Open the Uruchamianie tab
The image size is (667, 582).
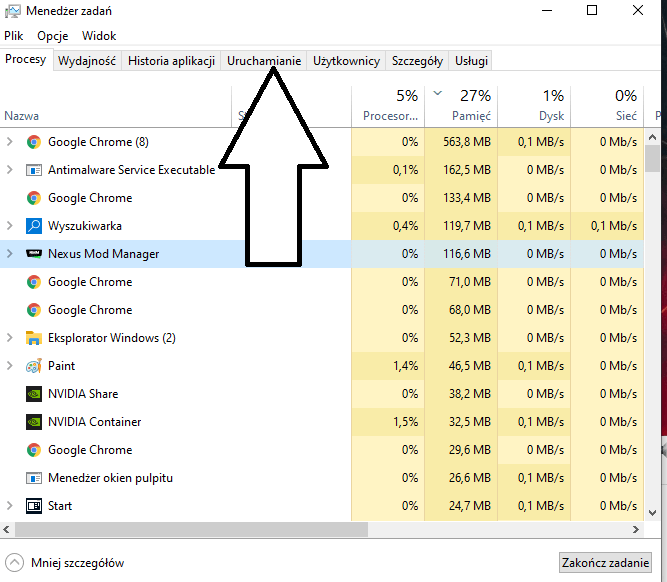click(264, 61)
